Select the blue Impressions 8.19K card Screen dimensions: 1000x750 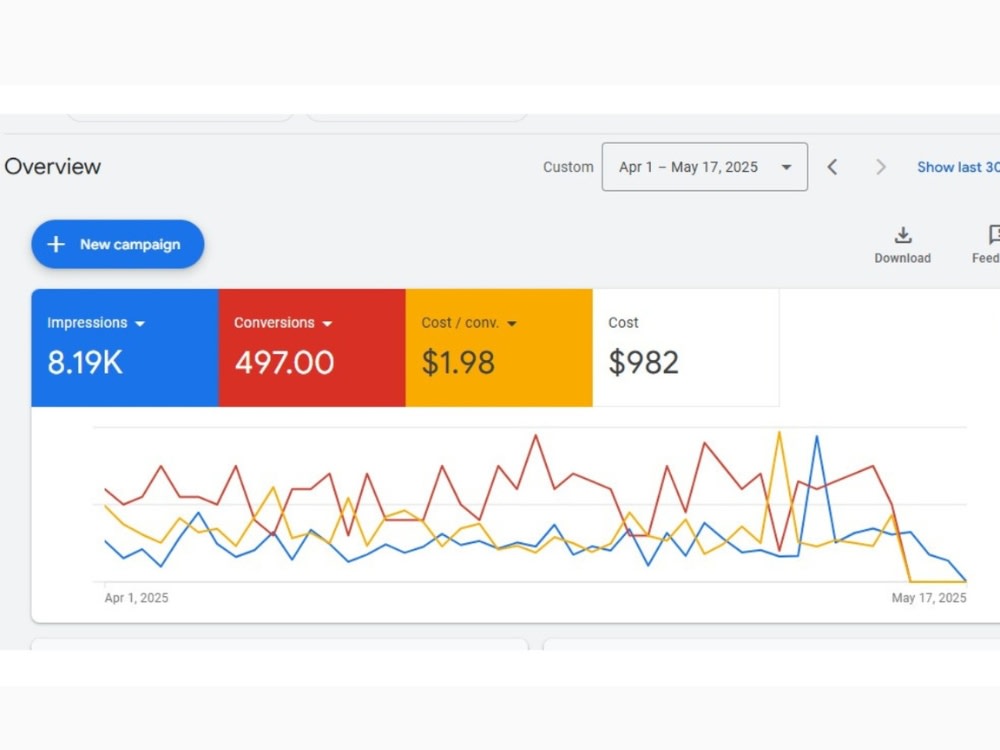pyautogui.click(x=125, y=348)
